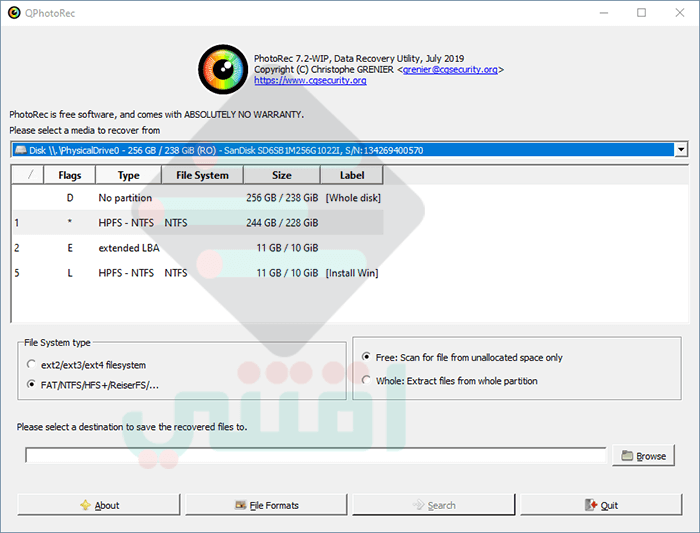Click the large PhotoRec eye logo

click(223, 69)
